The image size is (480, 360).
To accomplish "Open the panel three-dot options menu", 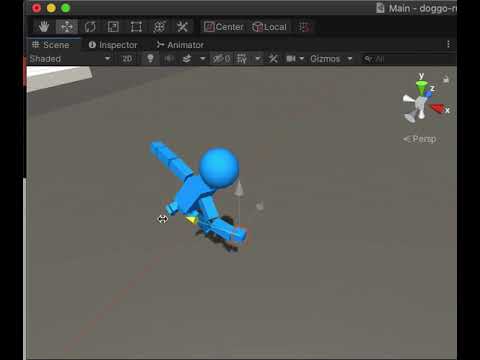I will click(x=448, y=44).
